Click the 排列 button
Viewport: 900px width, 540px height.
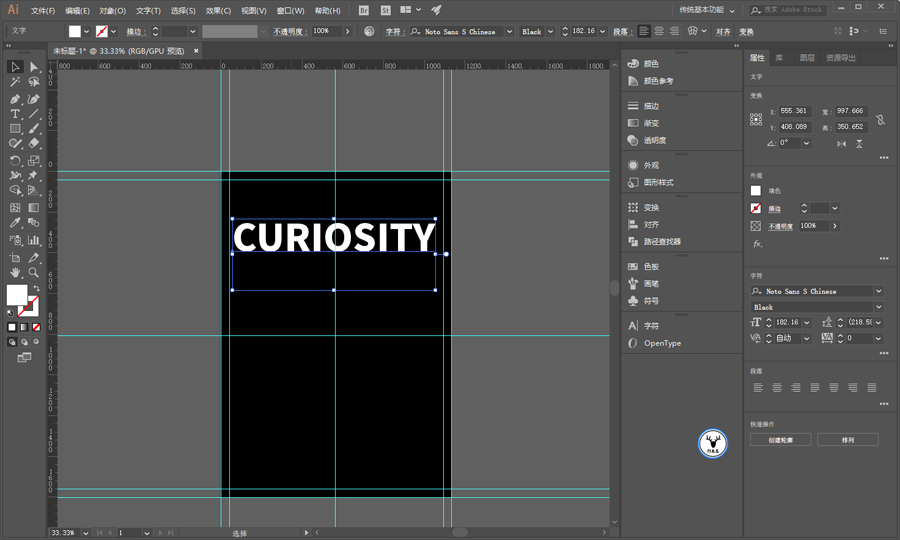847,440
